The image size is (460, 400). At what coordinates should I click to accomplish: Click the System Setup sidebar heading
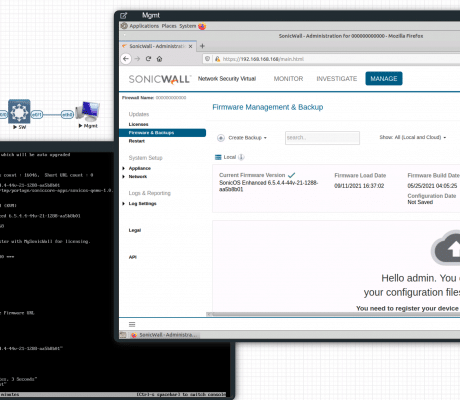click(145, 158)
